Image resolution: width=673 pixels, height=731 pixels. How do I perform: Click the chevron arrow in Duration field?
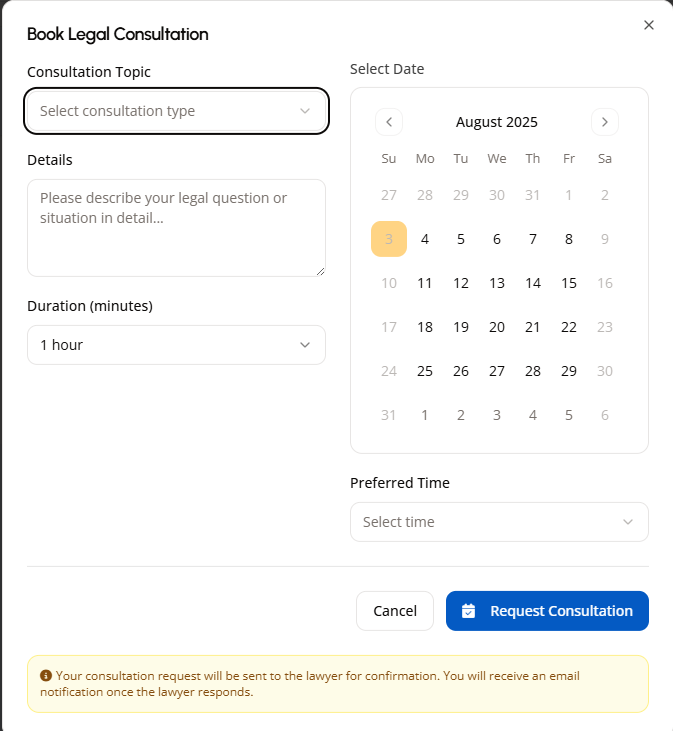pos(305,345)
